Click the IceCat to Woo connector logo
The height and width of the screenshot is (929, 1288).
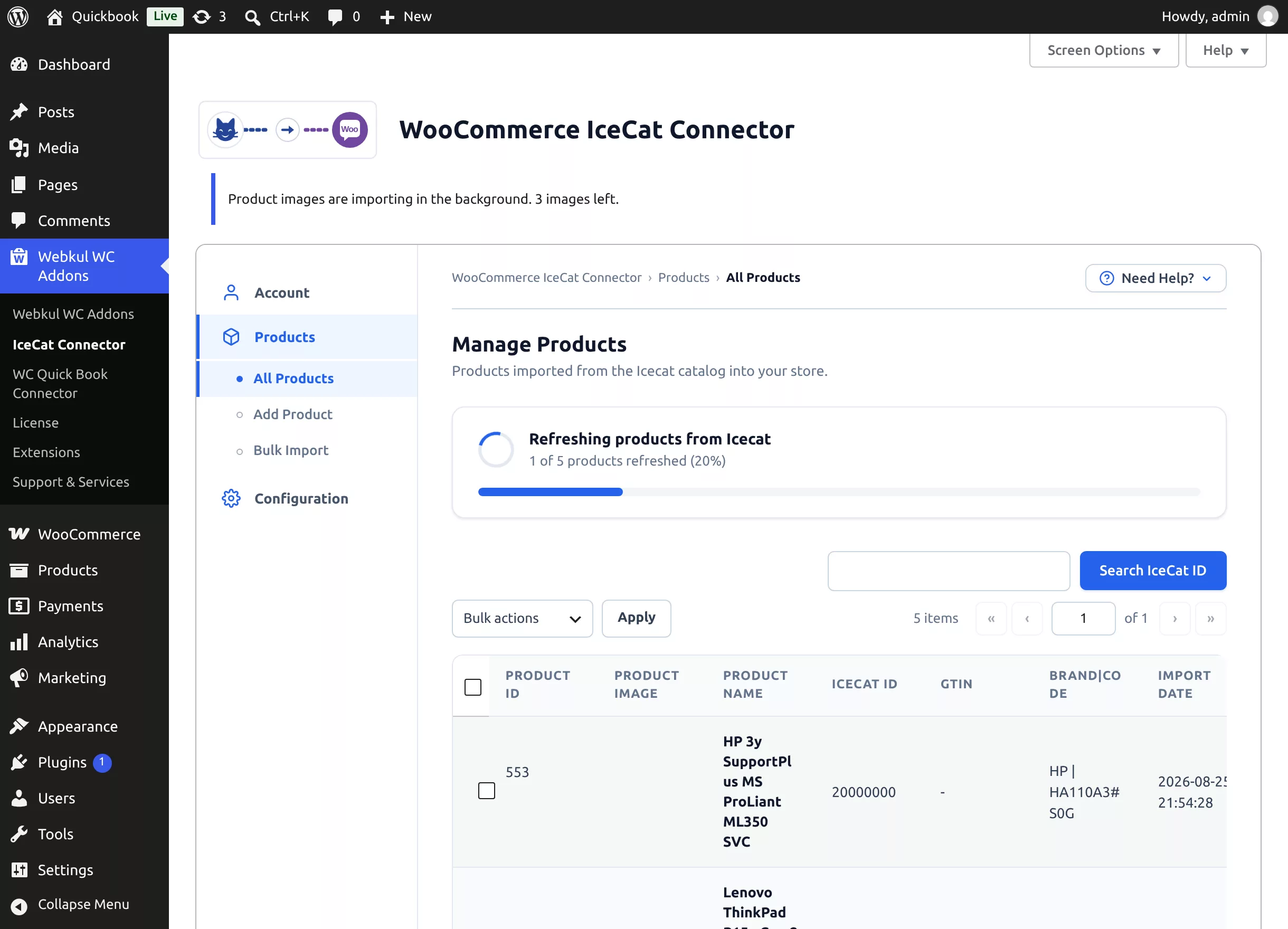pyautogui.click(x=287, y=129)
